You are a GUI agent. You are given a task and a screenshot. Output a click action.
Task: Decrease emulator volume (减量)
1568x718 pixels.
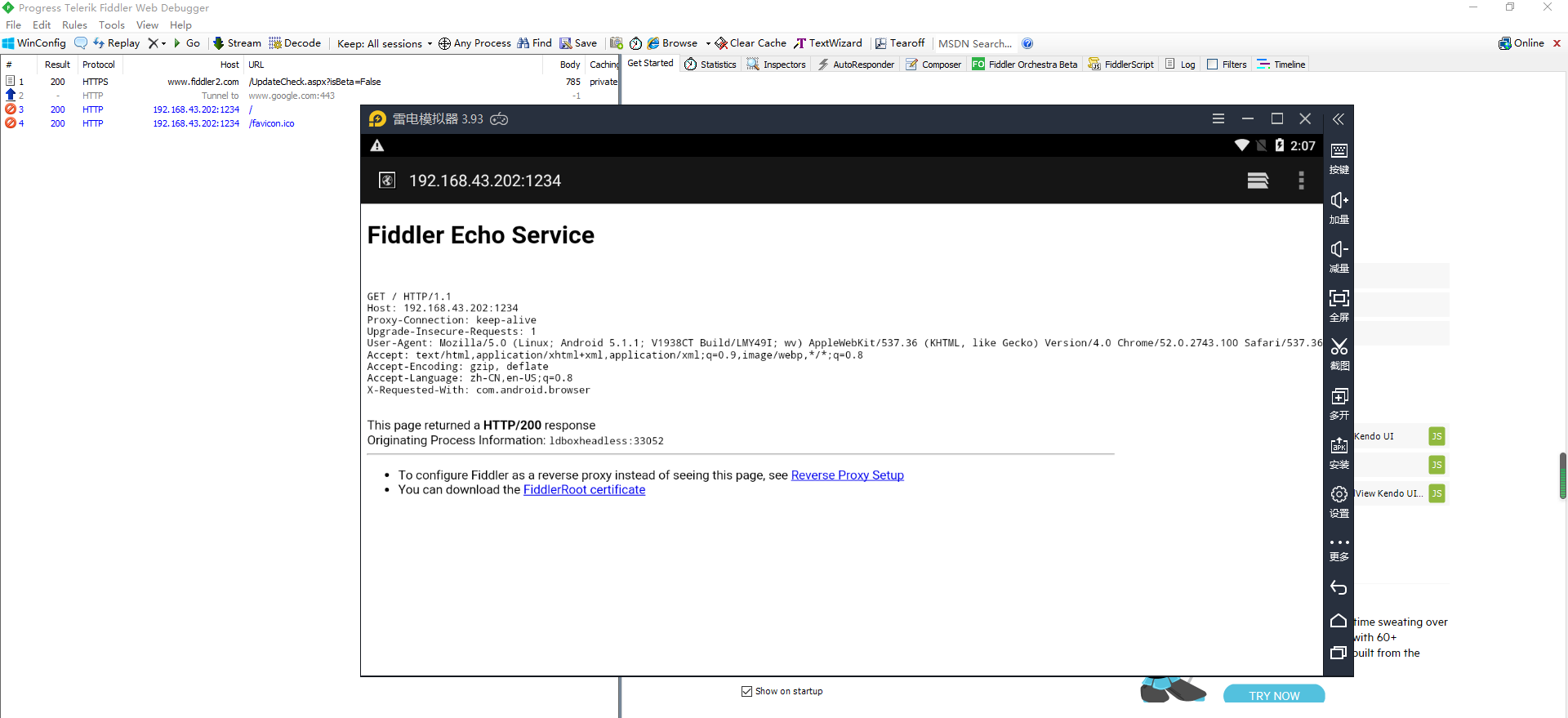click(1339, 256)
